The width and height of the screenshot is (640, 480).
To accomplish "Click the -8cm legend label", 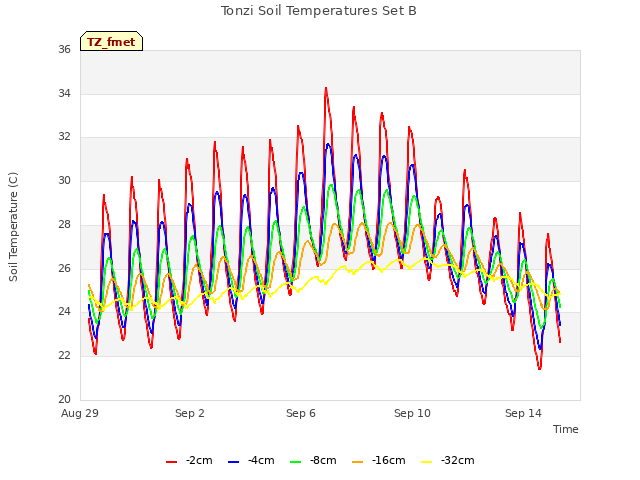I will click(x=323, y=460).
